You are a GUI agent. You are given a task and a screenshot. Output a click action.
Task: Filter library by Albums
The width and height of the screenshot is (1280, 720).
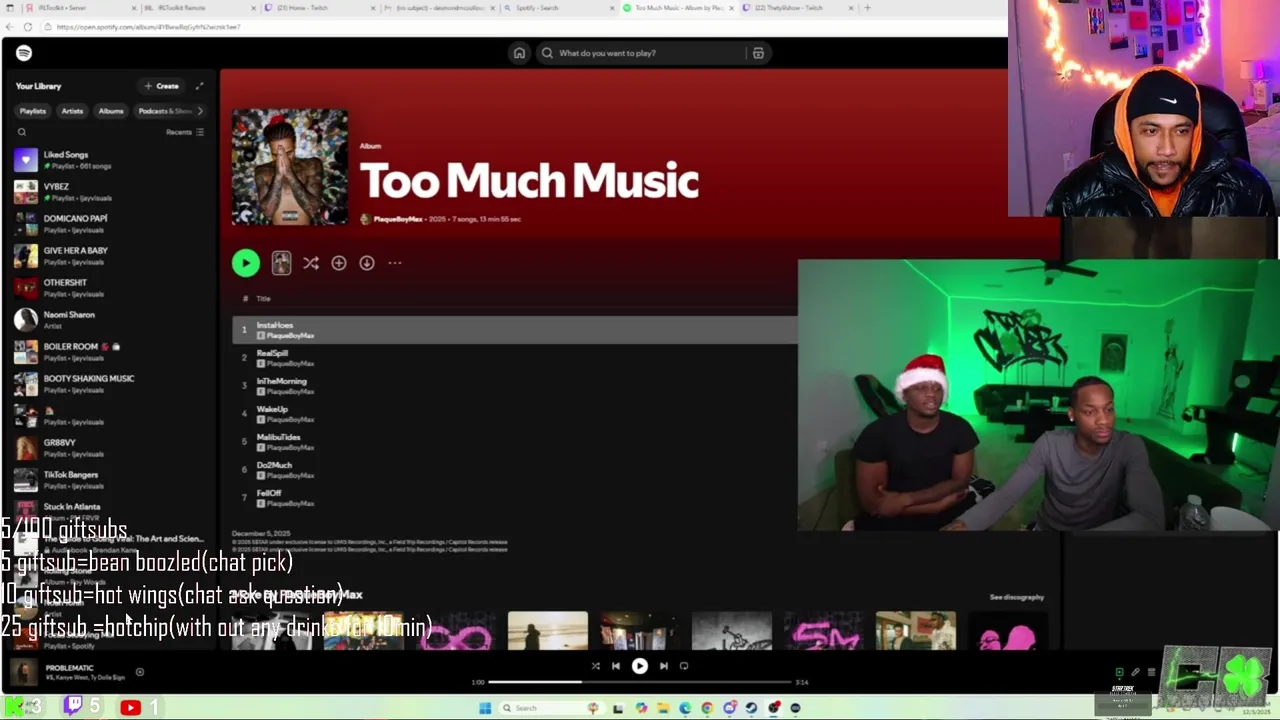point(111,111)
